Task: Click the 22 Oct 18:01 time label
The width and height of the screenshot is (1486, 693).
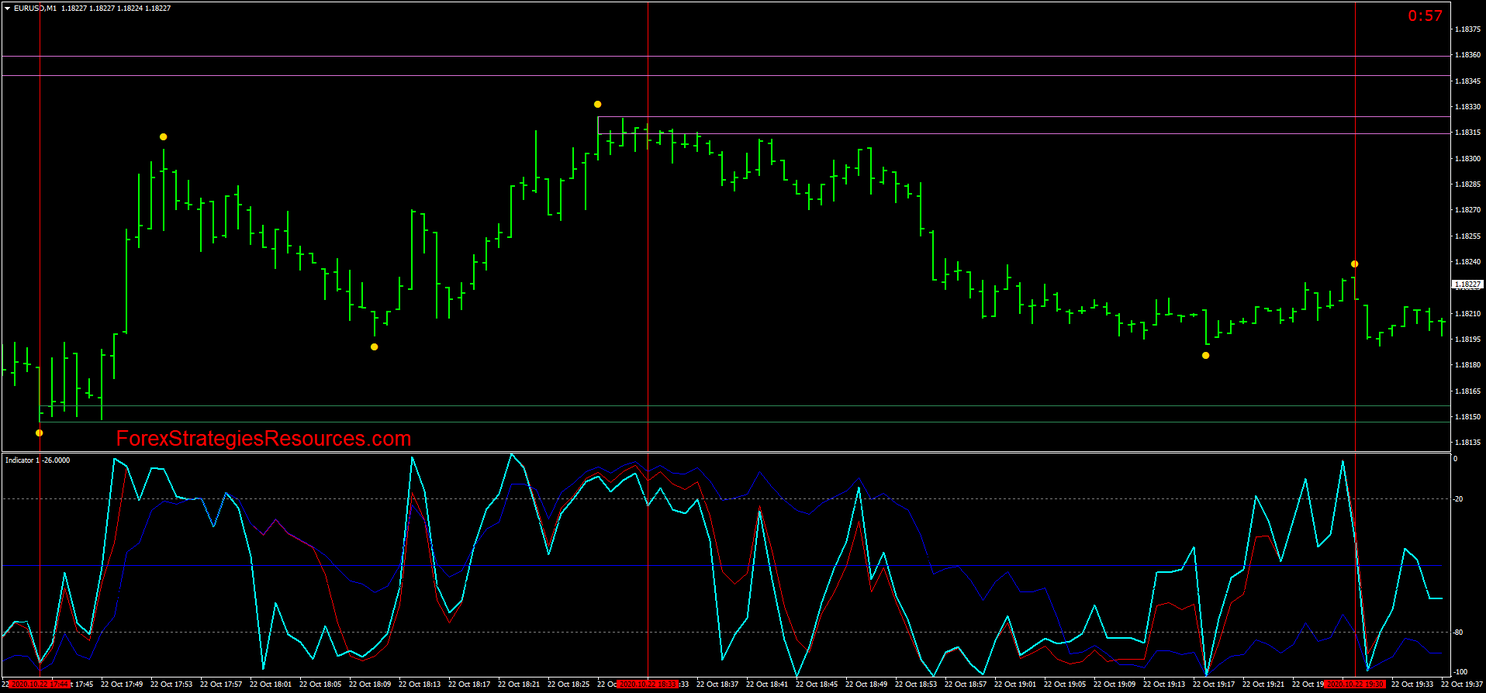Action: pos(271,685)
